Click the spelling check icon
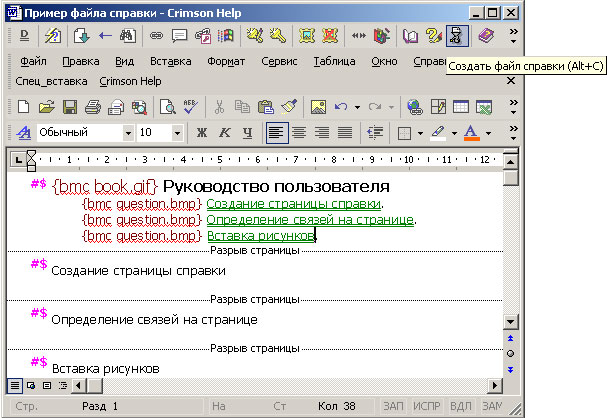 click(x=188, y=106)
